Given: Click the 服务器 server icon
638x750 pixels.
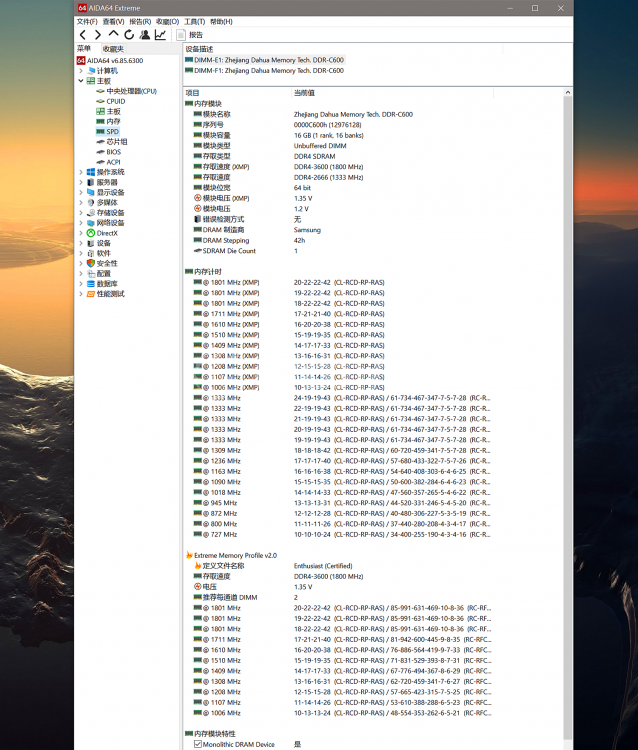Looking at the screenshot, I should coord(91,182).
